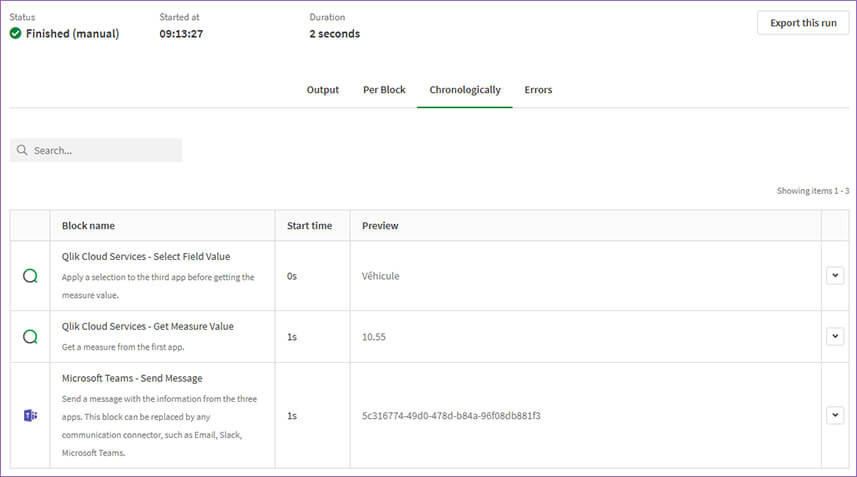The height and width of the screenshot is (477, 857).
Task: Click the Finished (manual) status text
Action: [x=72, y=33]
